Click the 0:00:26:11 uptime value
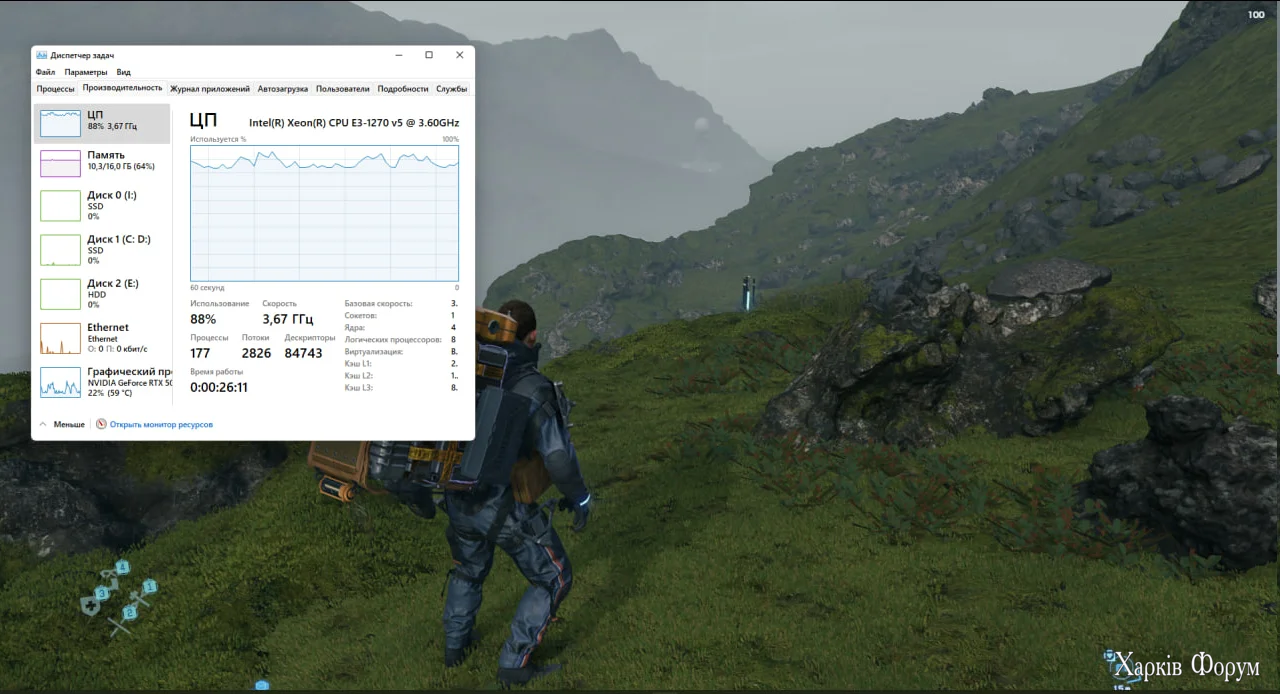Image resolution: width=1280 pixels, height=694 pixels. [x=219, y=387]
